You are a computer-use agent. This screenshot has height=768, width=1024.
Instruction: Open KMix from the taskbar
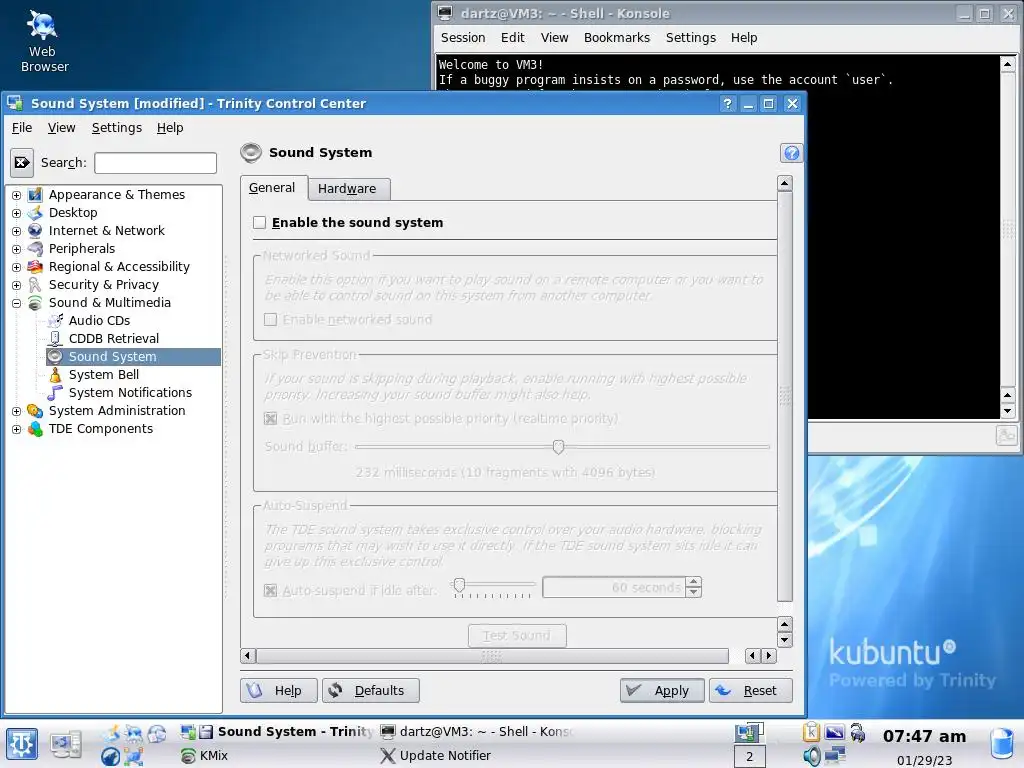[204, 756]
